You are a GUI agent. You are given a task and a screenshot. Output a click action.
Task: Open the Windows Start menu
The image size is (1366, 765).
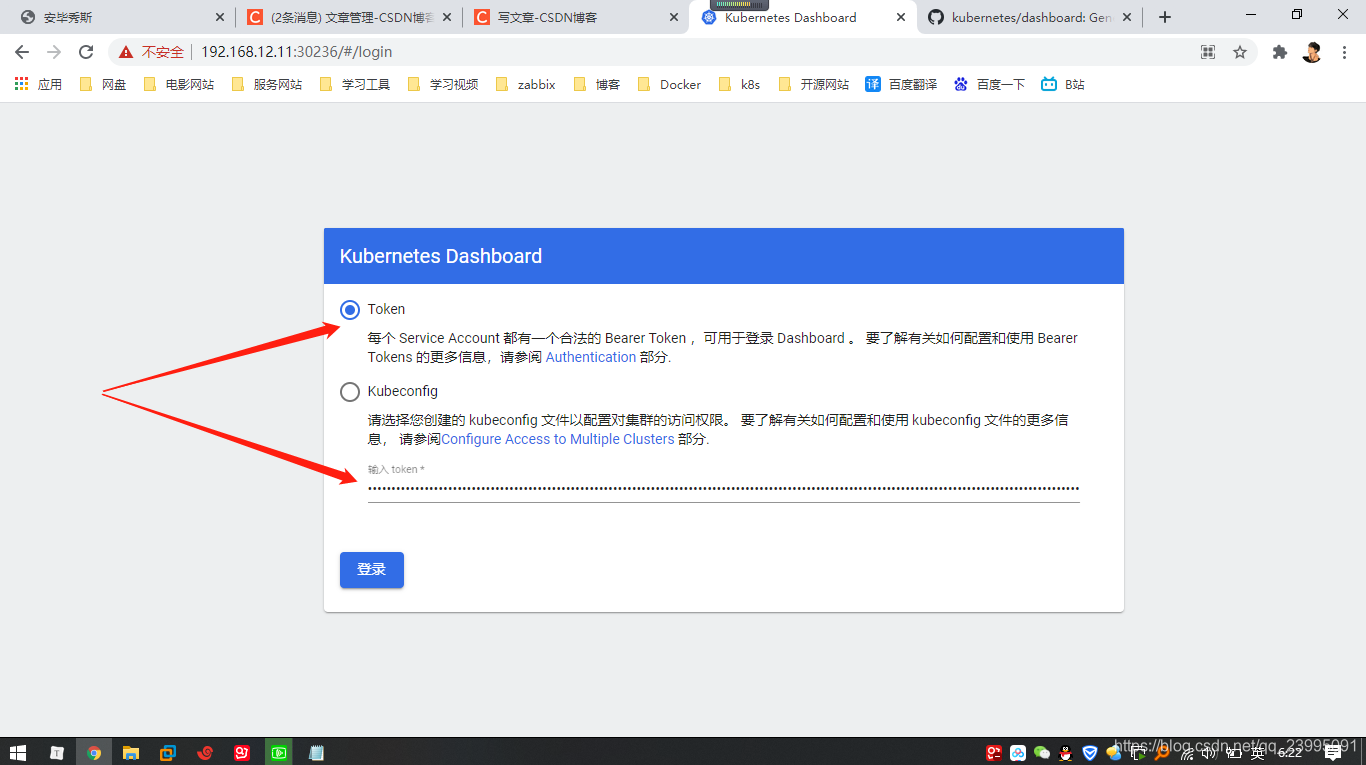tap(18, 752)
